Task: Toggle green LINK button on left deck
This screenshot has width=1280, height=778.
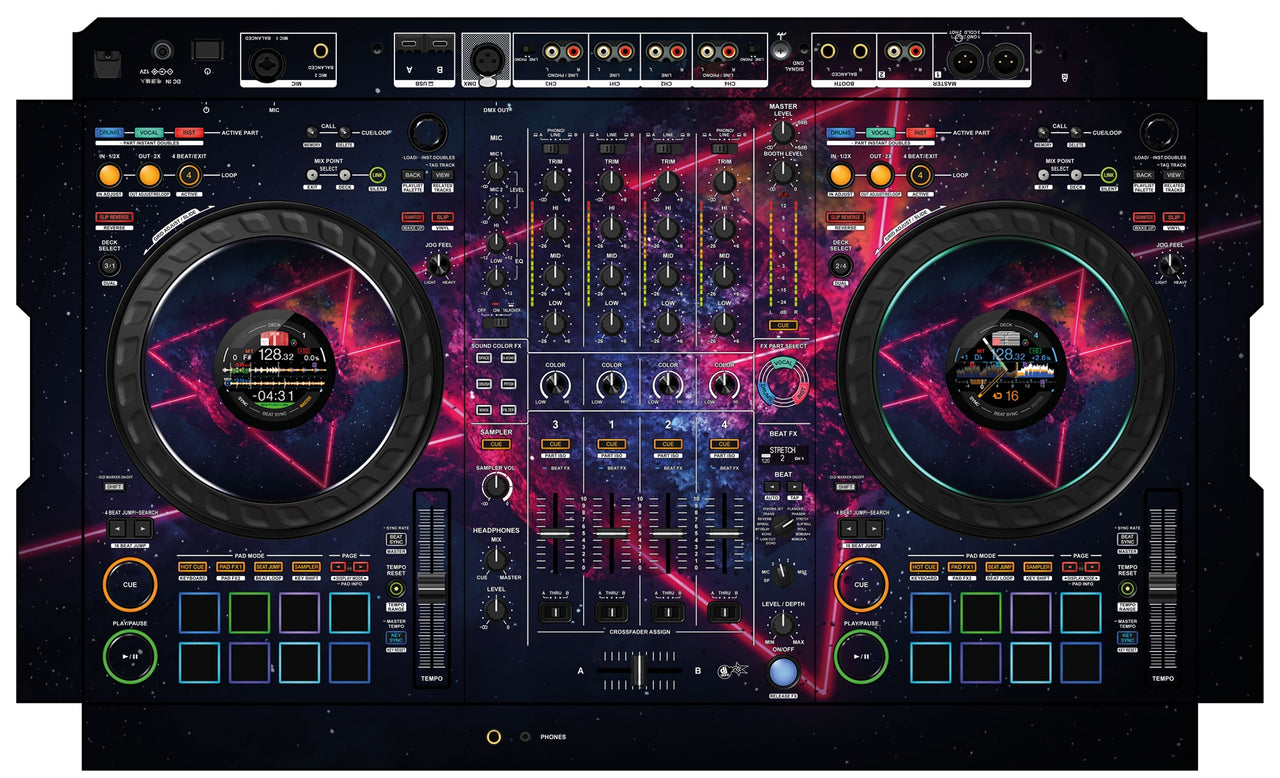Action: [x=378, y=175]
